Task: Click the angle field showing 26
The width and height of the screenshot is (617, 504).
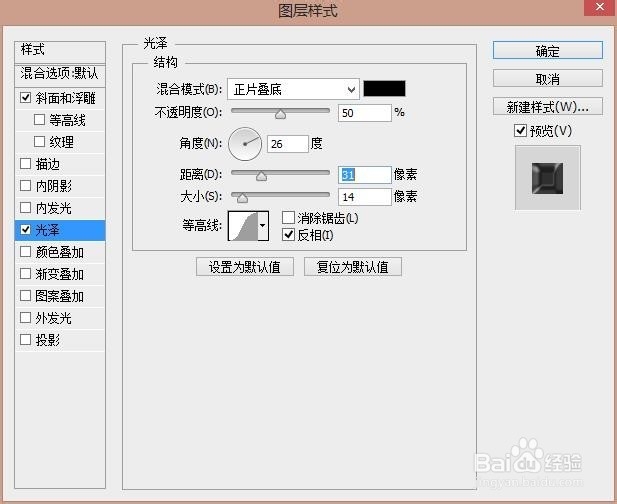Action: click(288, 144)
